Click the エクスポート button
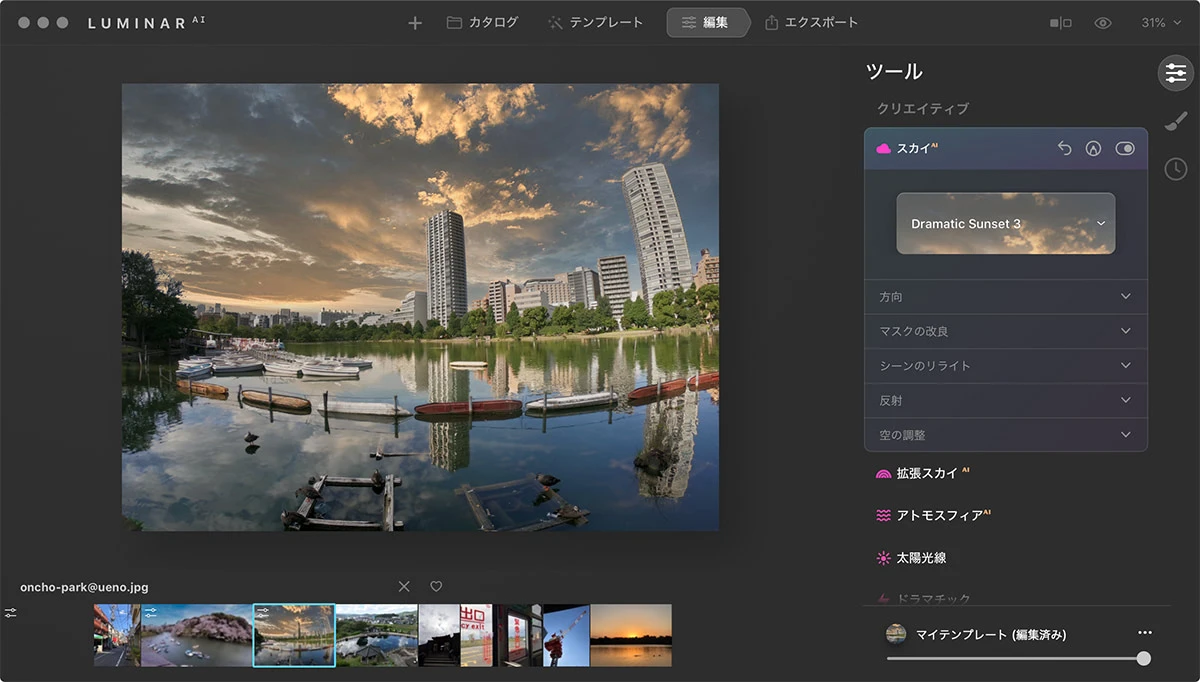 click(812, 22)
